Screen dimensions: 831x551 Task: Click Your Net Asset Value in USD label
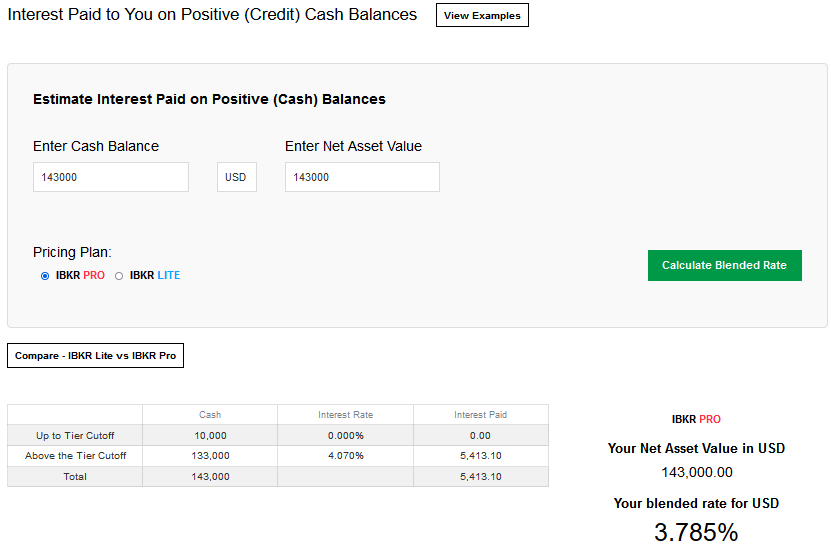(x=696, y=448)
